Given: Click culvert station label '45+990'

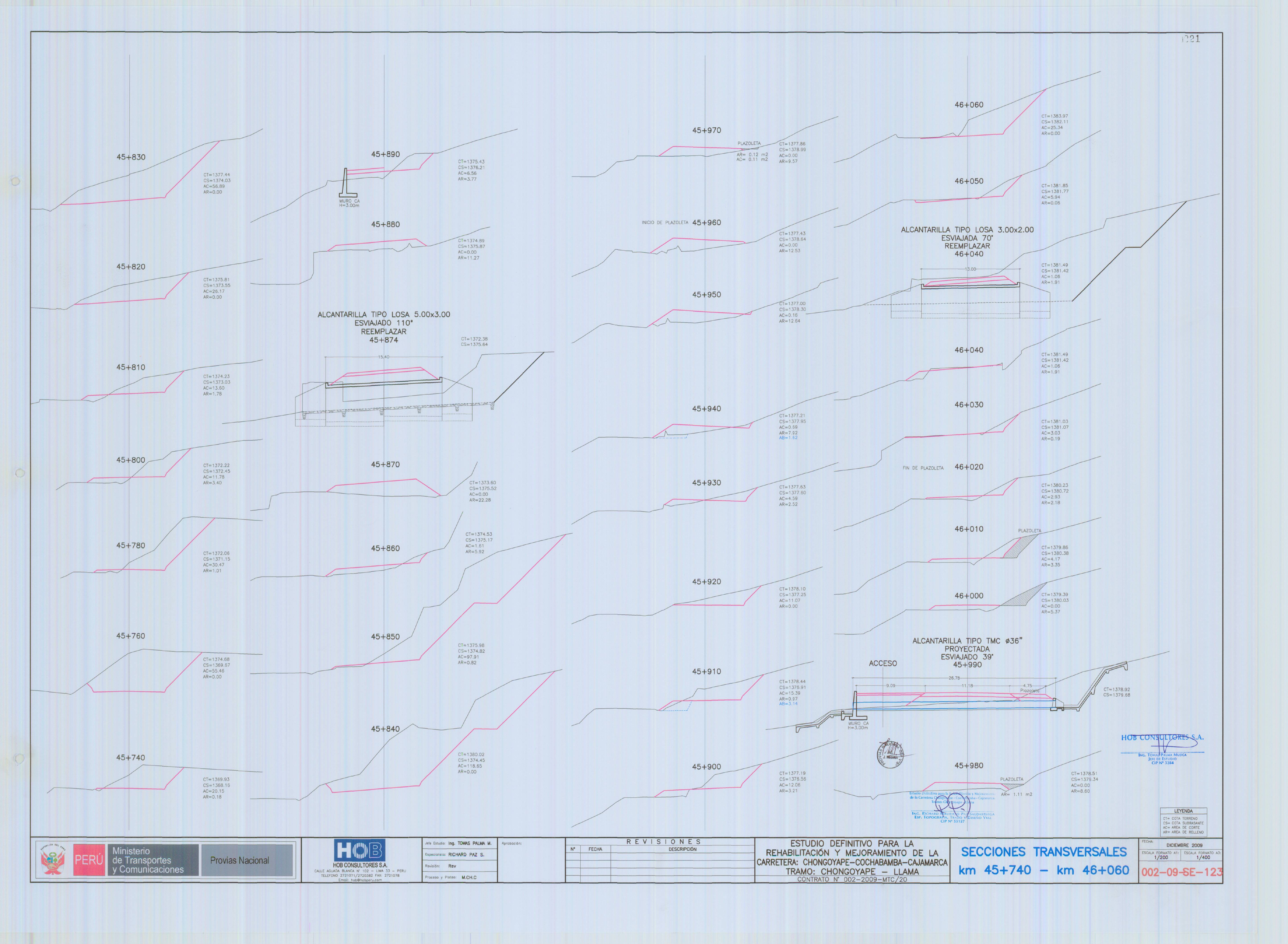Looking at the screenshot, I should point(967,665).
